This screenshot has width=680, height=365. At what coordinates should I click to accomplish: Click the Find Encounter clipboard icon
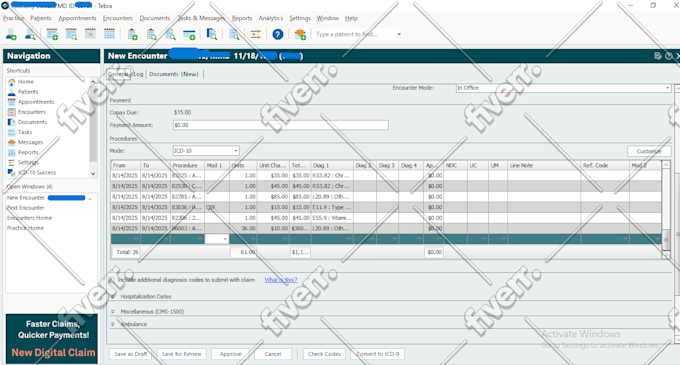click(x=151, y=34)
